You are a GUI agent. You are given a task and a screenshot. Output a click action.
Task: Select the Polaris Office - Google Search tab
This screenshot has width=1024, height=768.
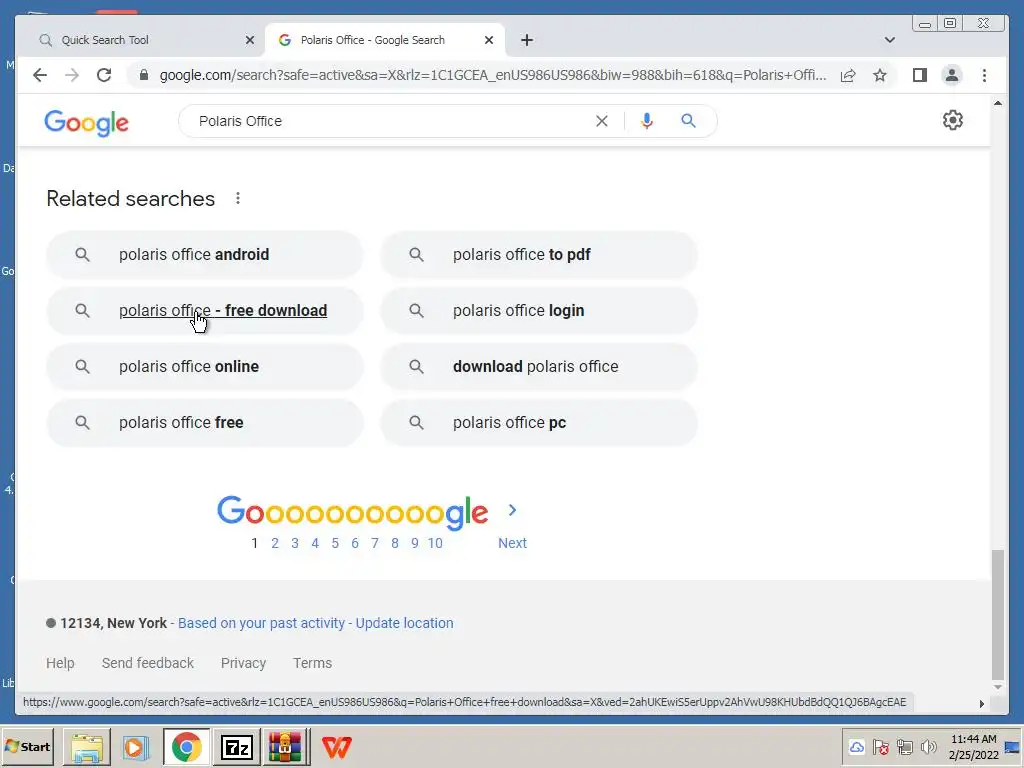[385, 40]
